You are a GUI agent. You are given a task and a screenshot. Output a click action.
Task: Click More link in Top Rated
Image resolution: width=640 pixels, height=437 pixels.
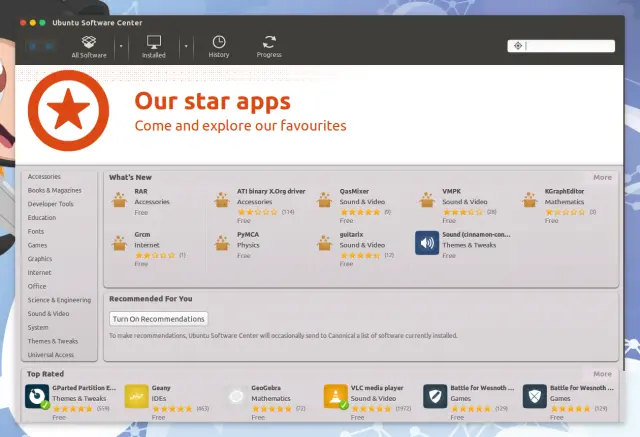(602, 374)
